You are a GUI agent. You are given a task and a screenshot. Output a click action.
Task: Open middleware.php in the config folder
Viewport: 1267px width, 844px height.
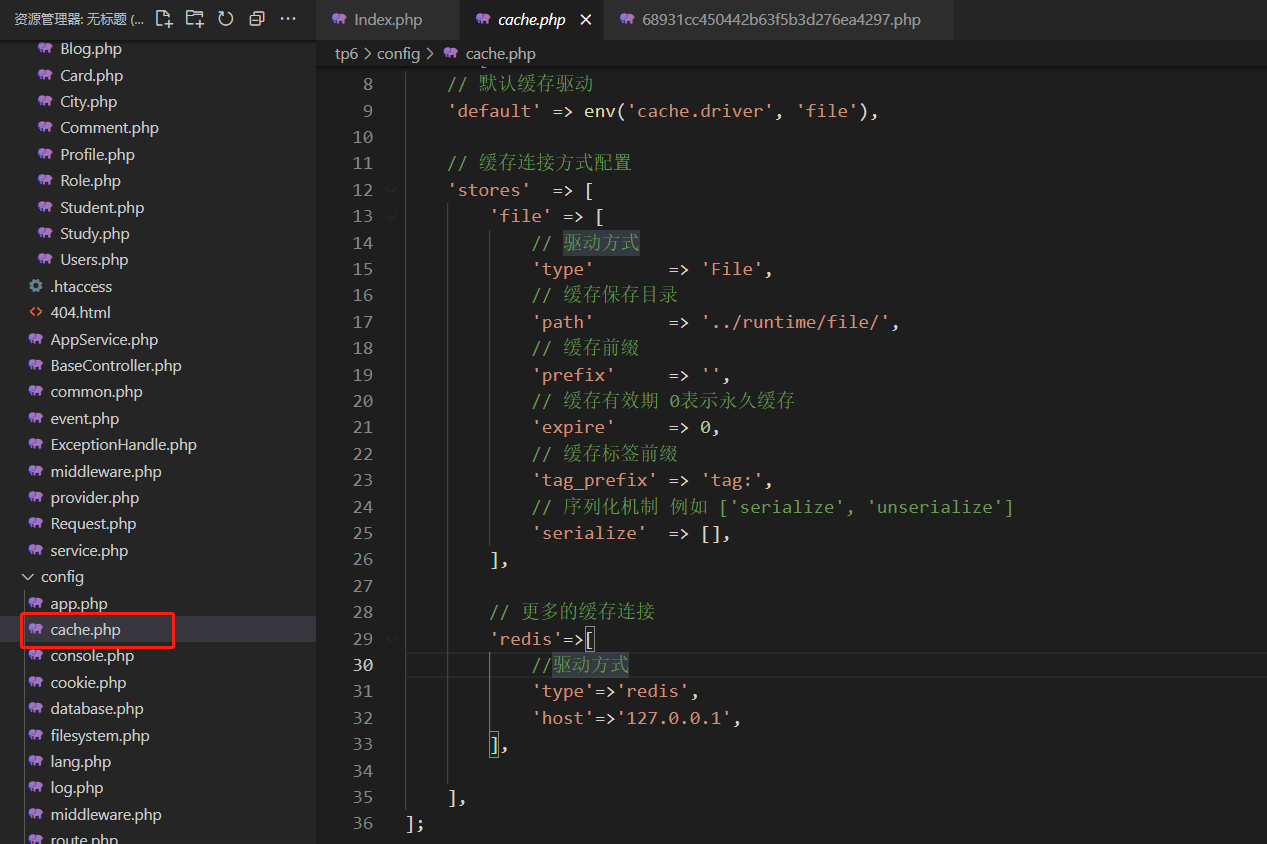[x=106, y=815]
